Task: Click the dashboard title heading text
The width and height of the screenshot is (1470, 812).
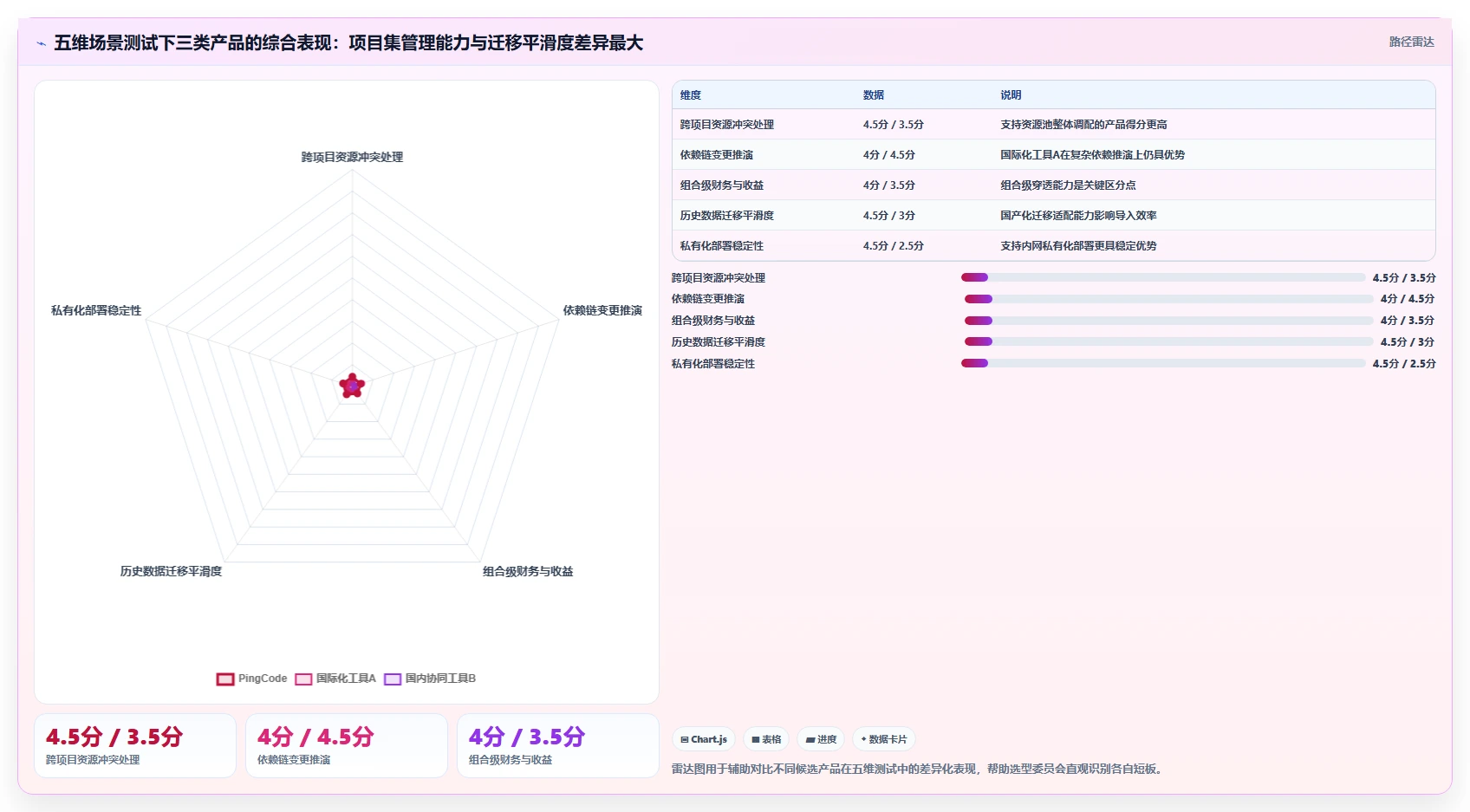Action: (348, 43)
